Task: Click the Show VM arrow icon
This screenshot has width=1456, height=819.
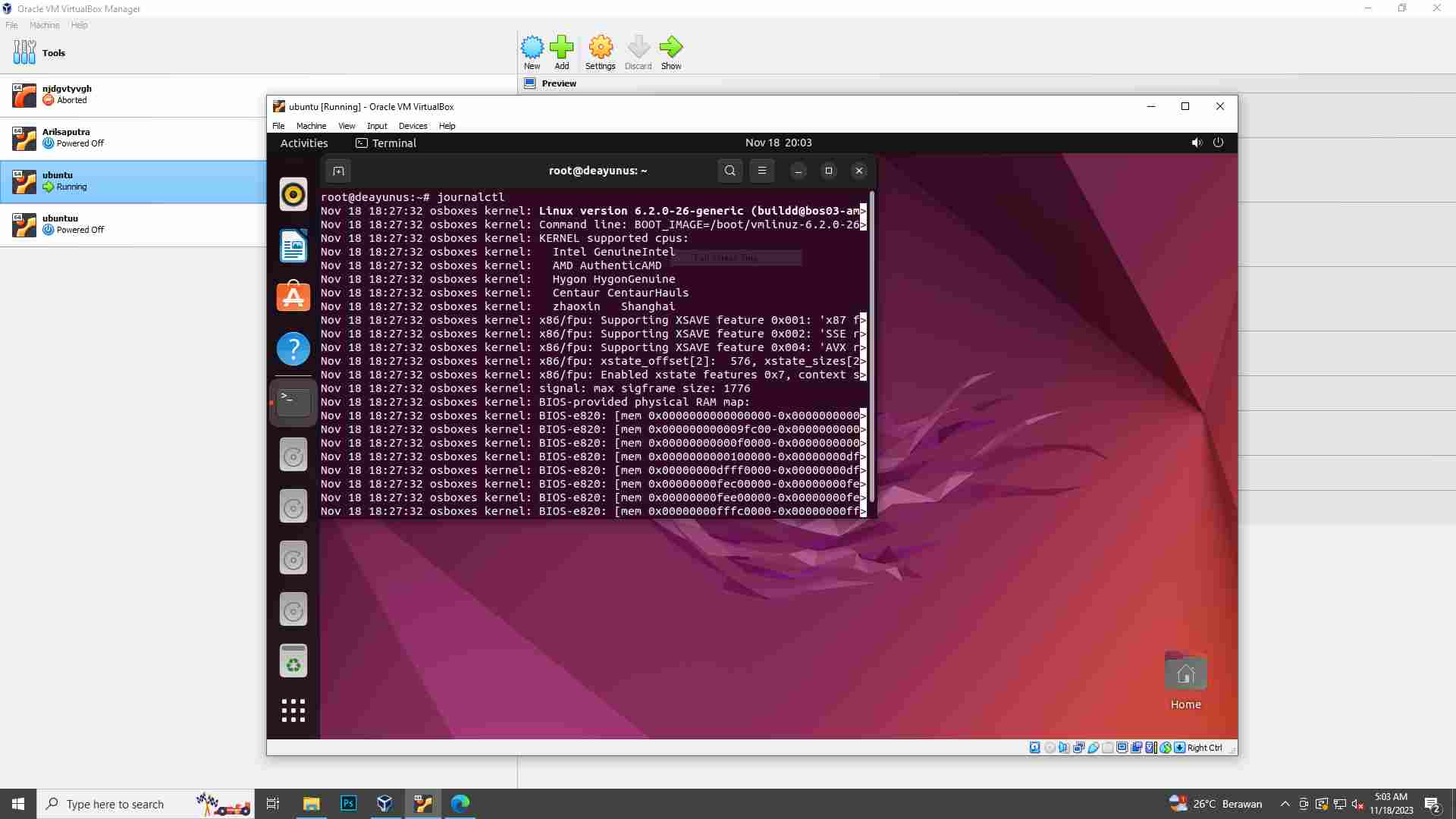Action: (671, 52)
